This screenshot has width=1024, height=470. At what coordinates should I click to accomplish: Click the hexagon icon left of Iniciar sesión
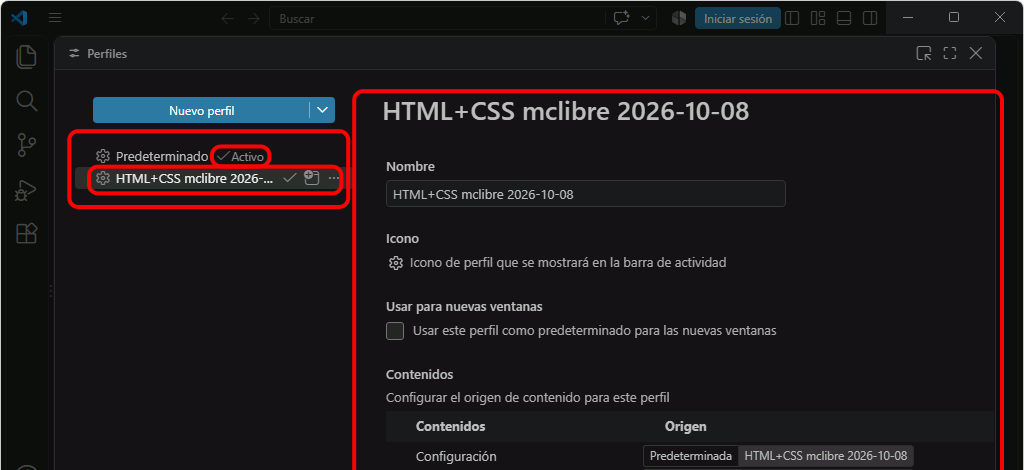point(679,18)
